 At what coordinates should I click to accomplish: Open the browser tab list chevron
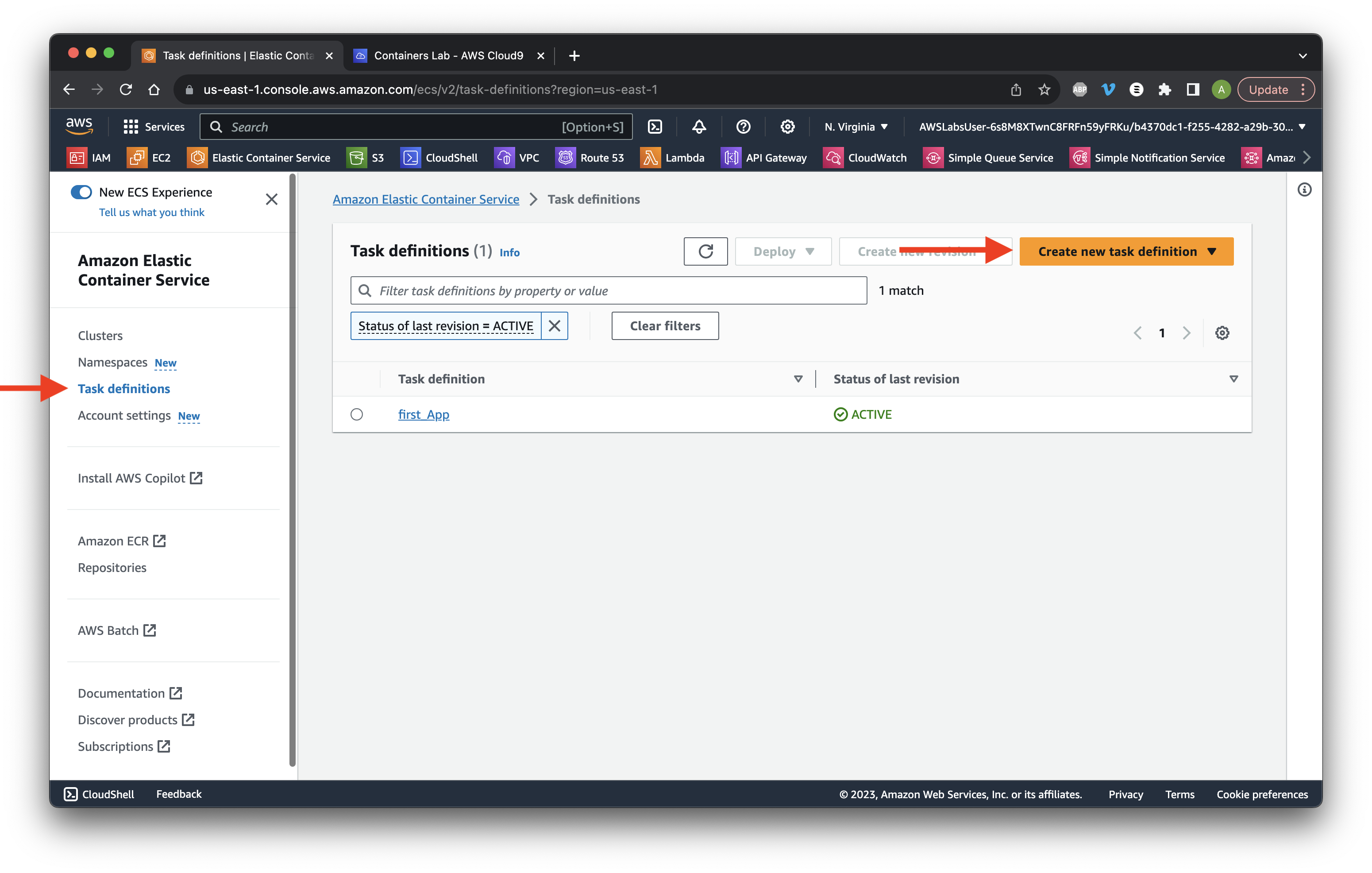pyautogui.click(x=1303, y=55)
